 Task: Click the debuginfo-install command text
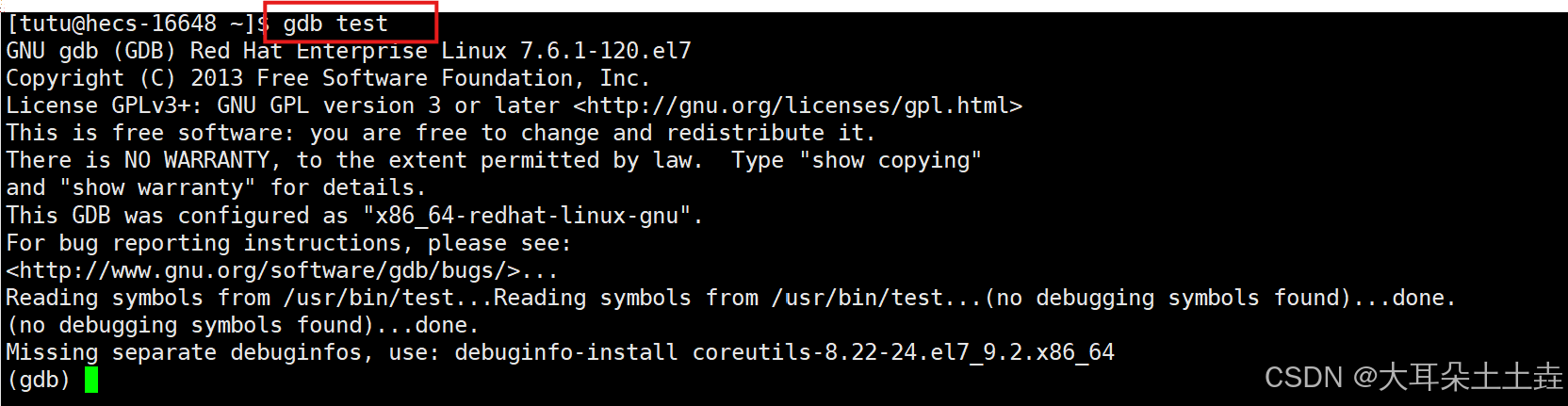pyautogui.click(x=566, y=352)
